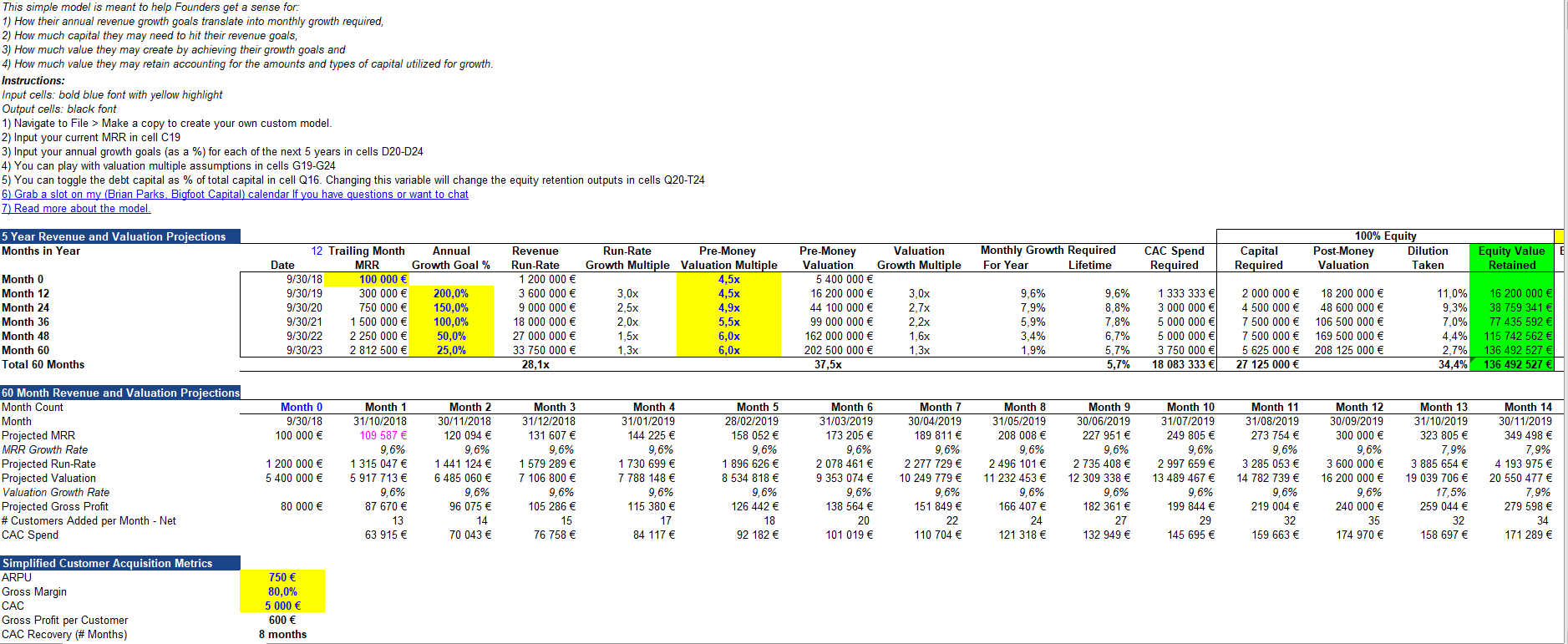Select the total dilution 34,4% cell
This screenshot has height=644, width=1568.
tap(1453, 364)
